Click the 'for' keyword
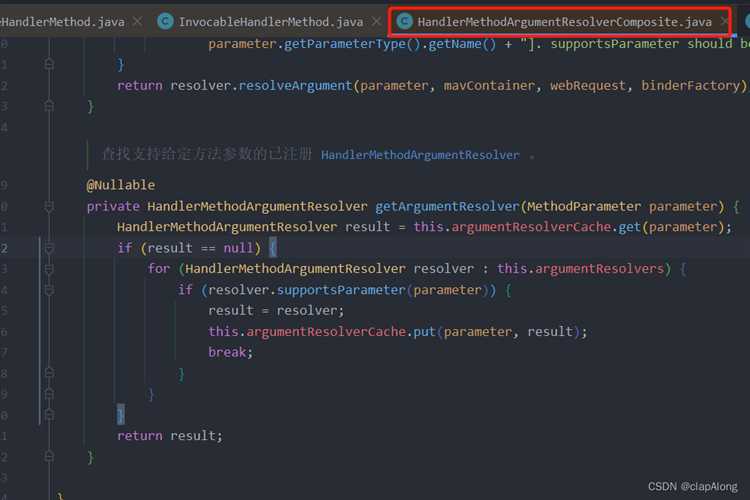The width and height of the screenshot is (750, 500). point(159,269)
